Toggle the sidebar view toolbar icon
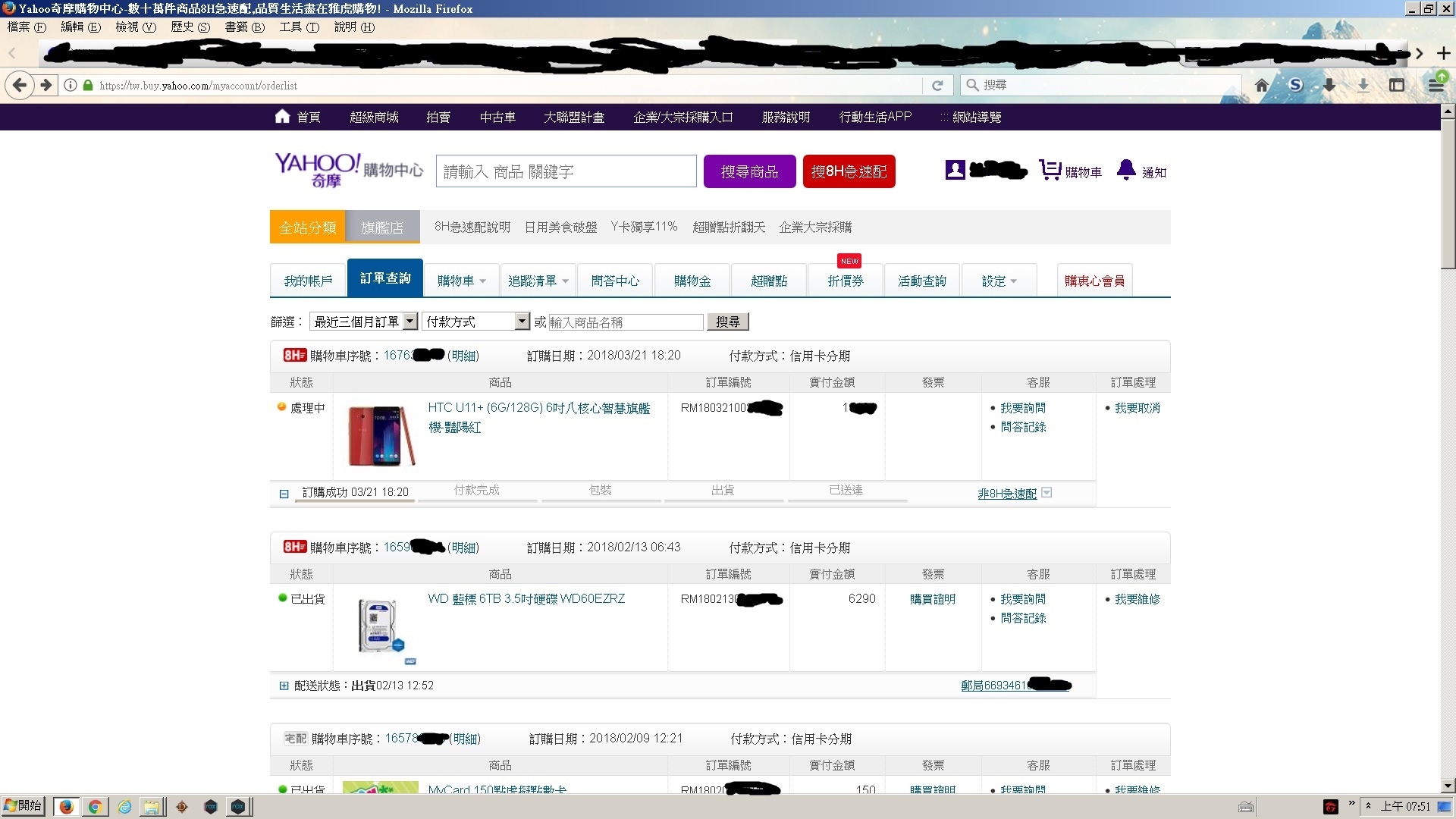 point(1397,85)
